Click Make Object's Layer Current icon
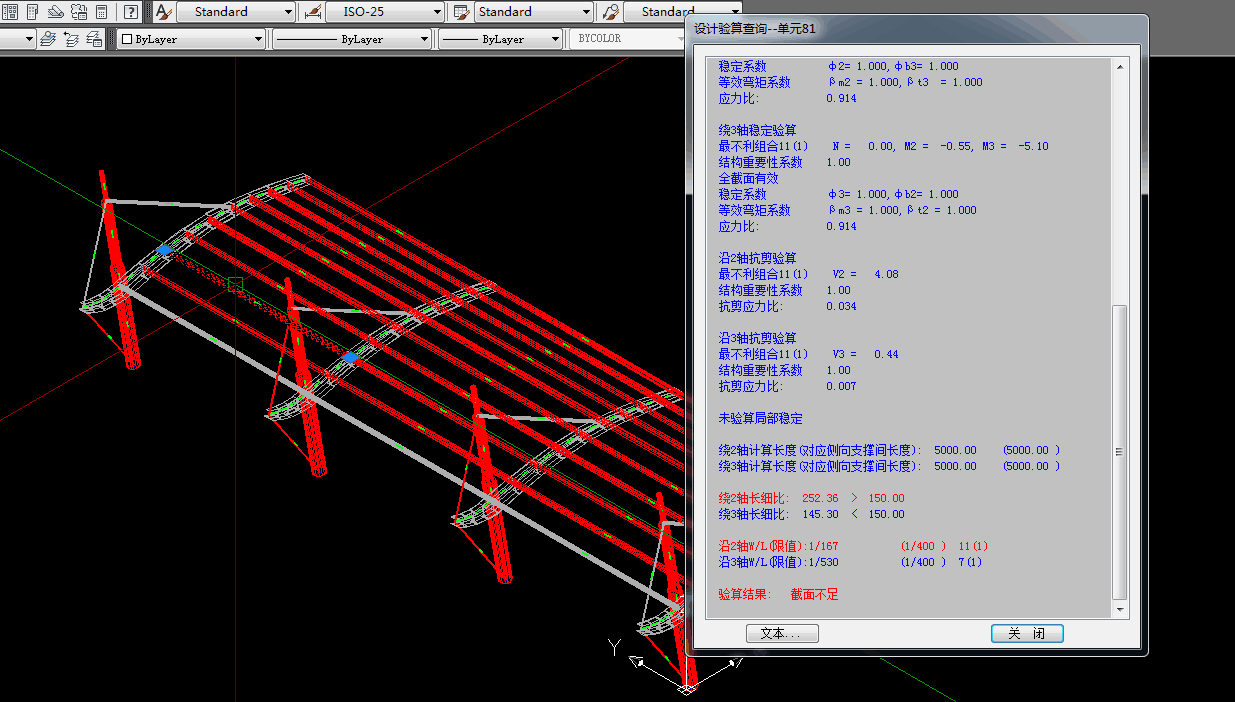This screenshot has width=1235, height=702. click(49, 39)
